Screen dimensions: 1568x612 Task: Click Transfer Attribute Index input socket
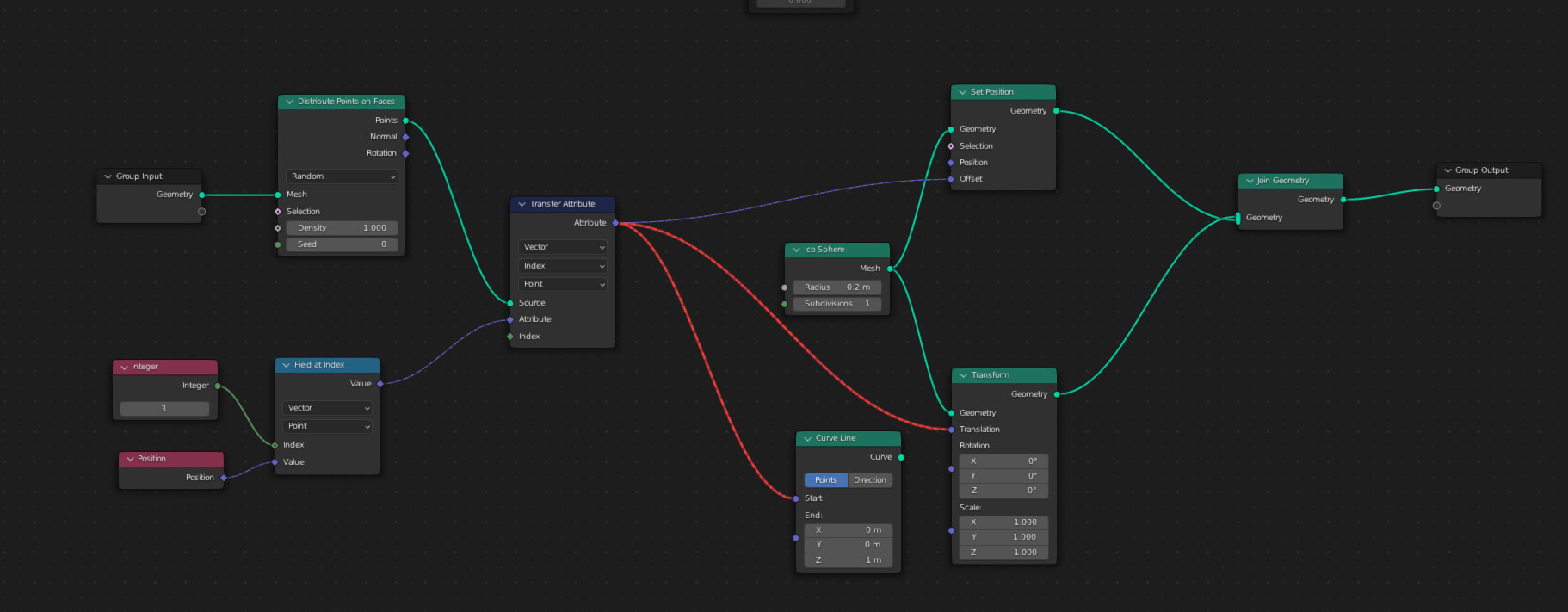510,337
